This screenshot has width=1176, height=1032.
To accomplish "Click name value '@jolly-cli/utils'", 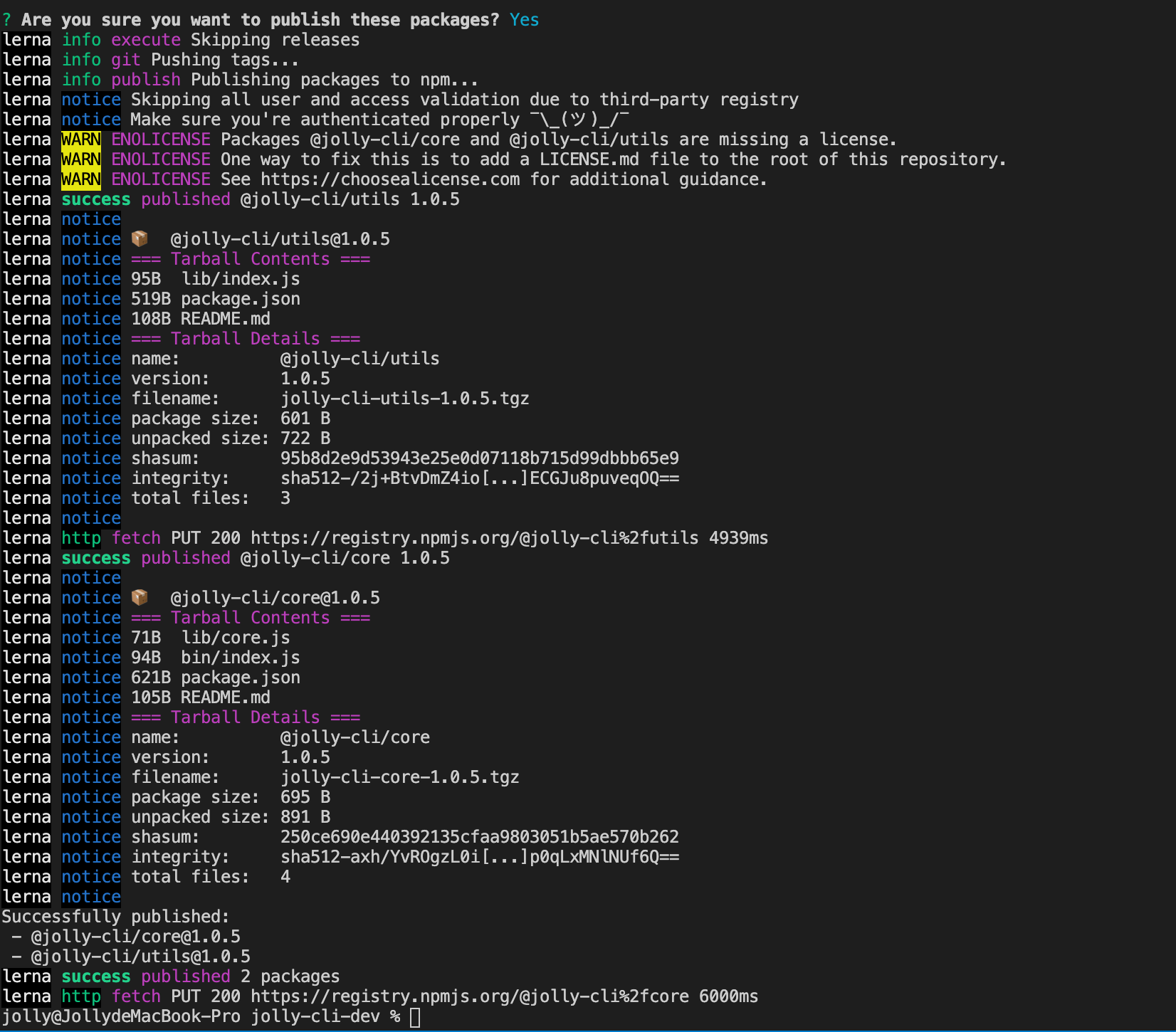I will 360,359.
